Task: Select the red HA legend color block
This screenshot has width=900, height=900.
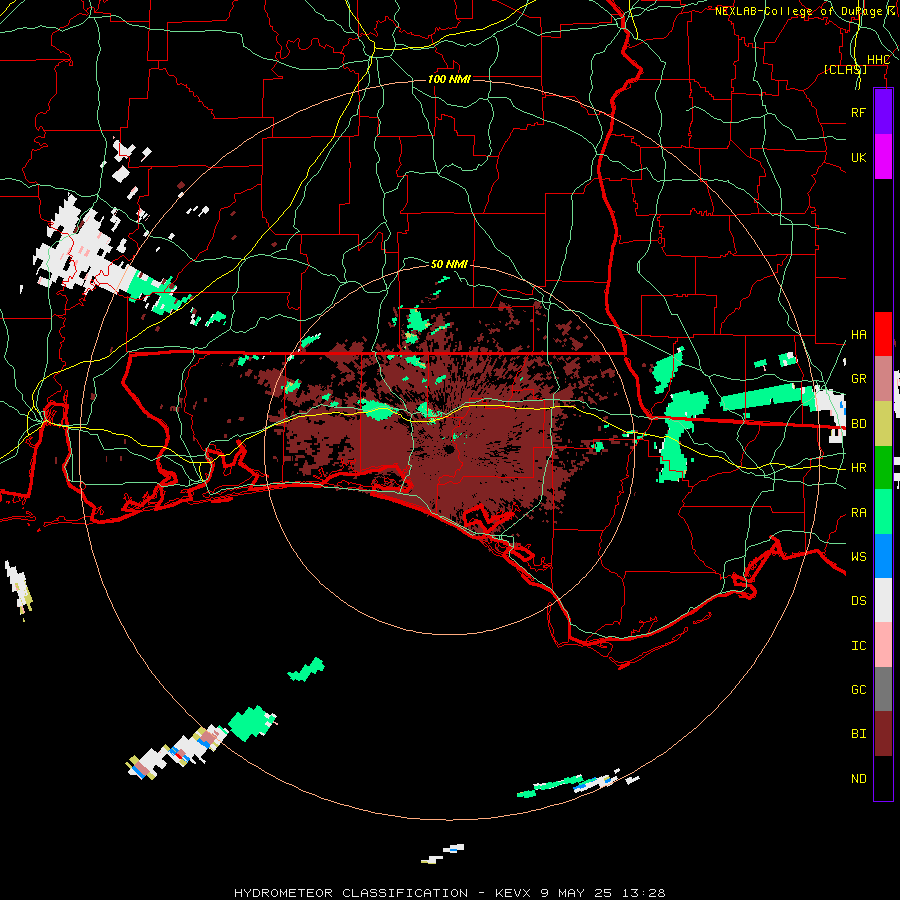Action: [883, 334]
